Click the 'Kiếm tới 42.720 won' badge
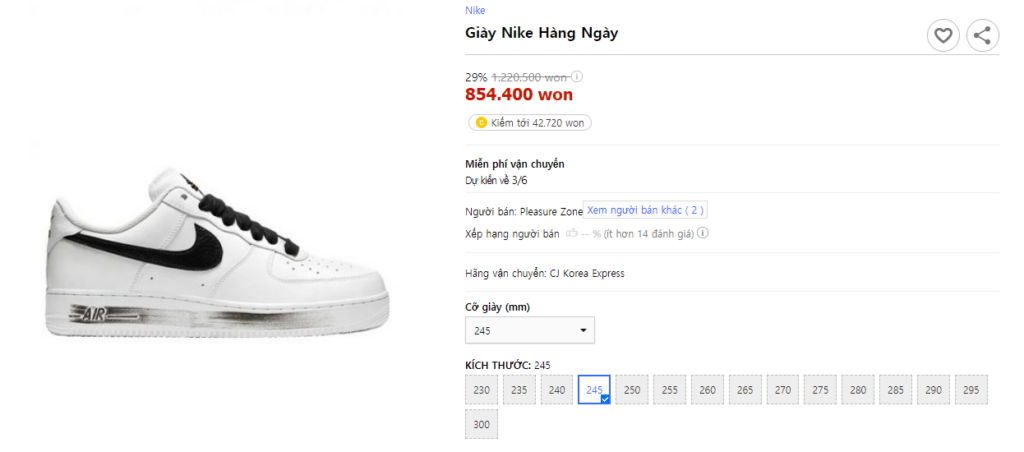 click(530, 123)
